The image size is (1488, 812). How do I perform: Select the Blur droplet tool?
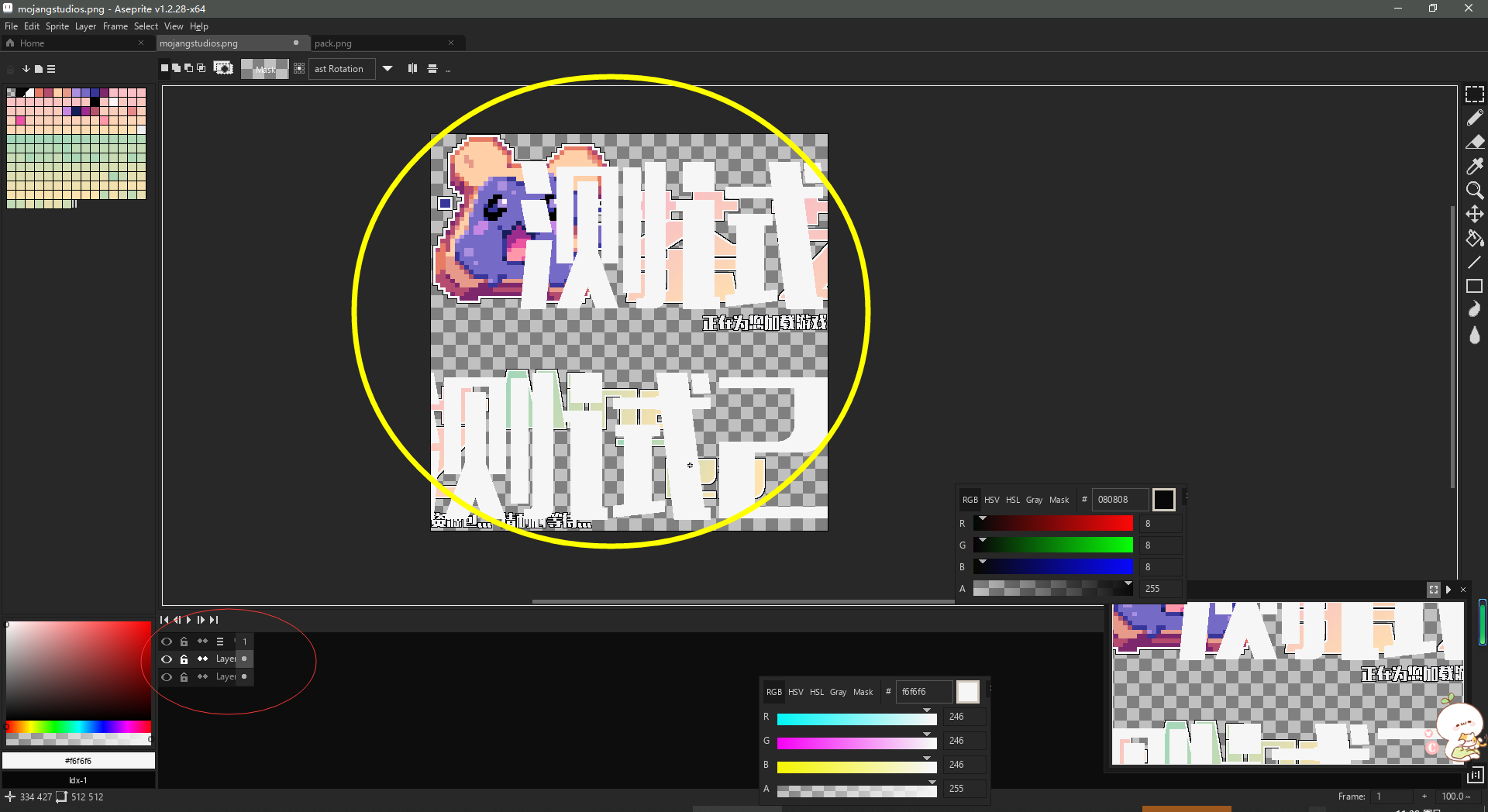pos(1474,335)
